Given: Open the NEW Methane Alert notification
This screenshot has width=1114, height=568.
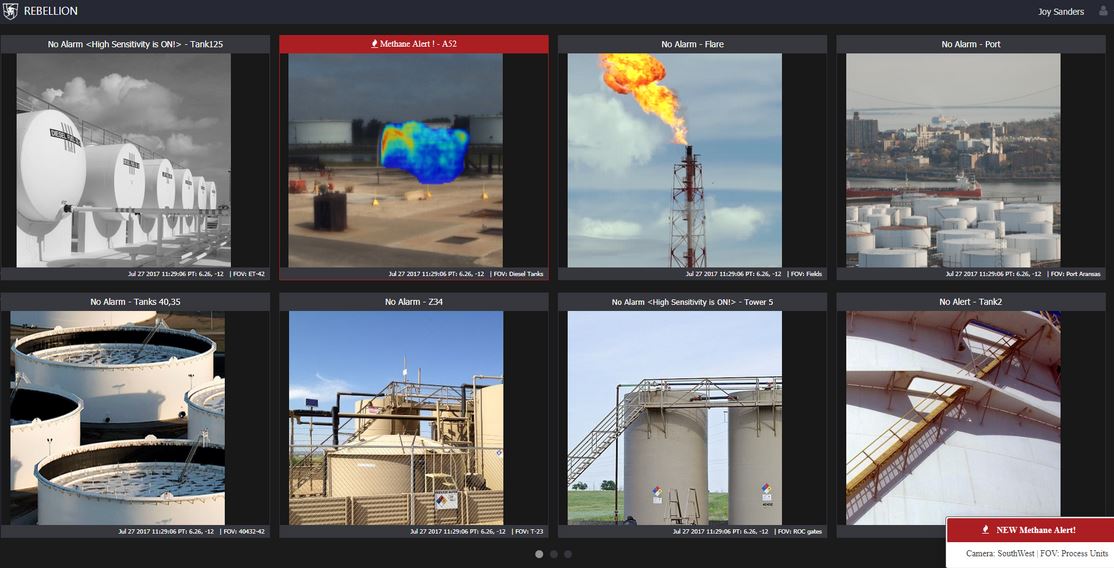Looking at the screenshot, I should [1034, 530].
